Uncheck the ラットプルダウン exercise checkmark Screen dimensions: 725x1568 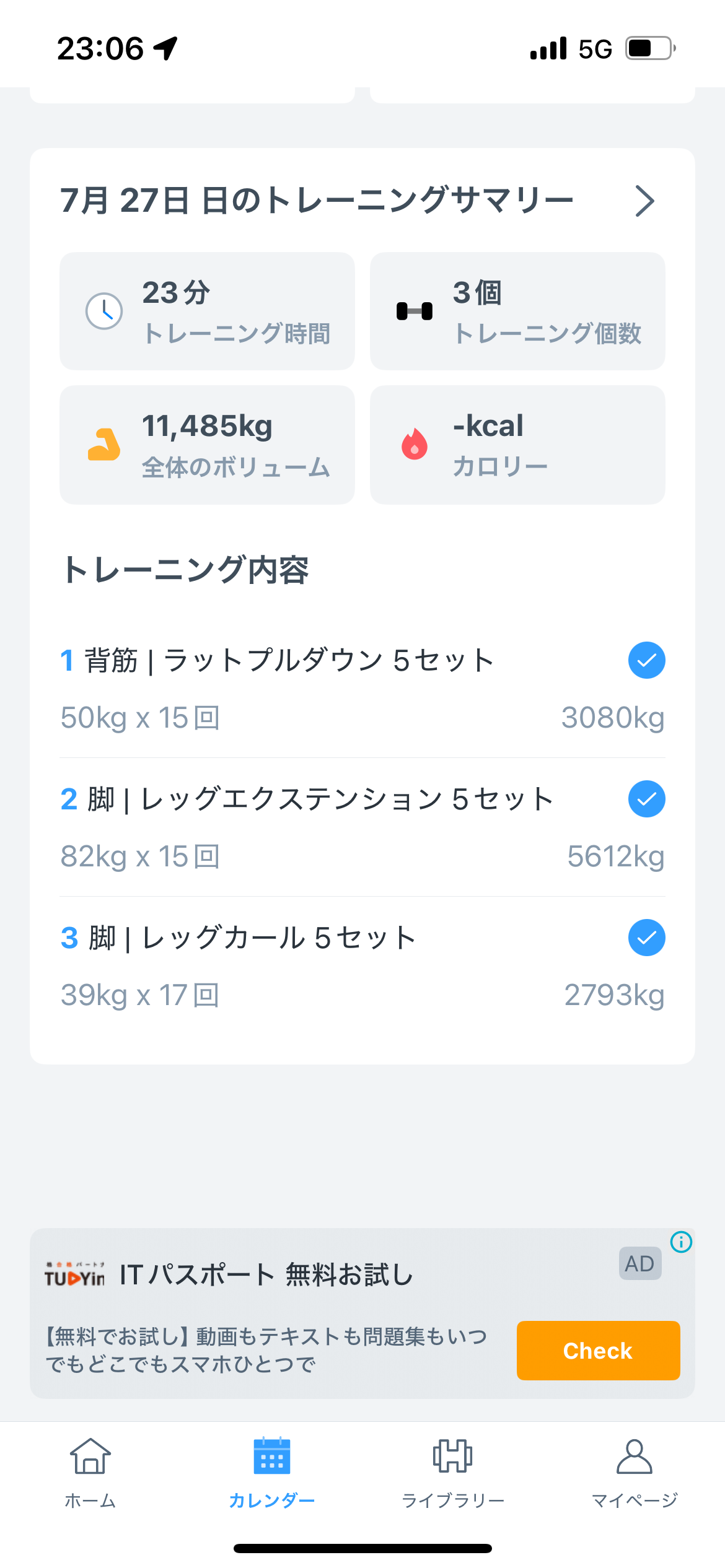(x=646, y=660)
